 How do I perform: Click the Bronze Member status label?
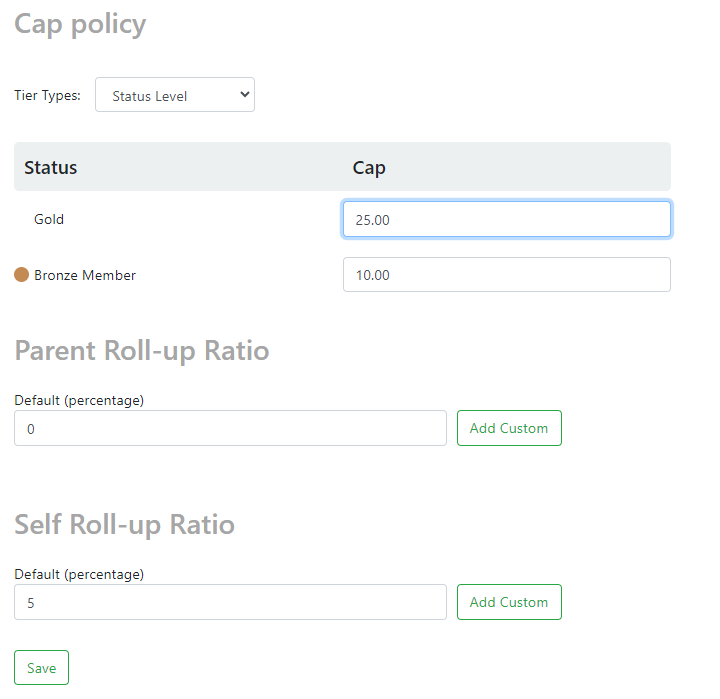point(85,275)
